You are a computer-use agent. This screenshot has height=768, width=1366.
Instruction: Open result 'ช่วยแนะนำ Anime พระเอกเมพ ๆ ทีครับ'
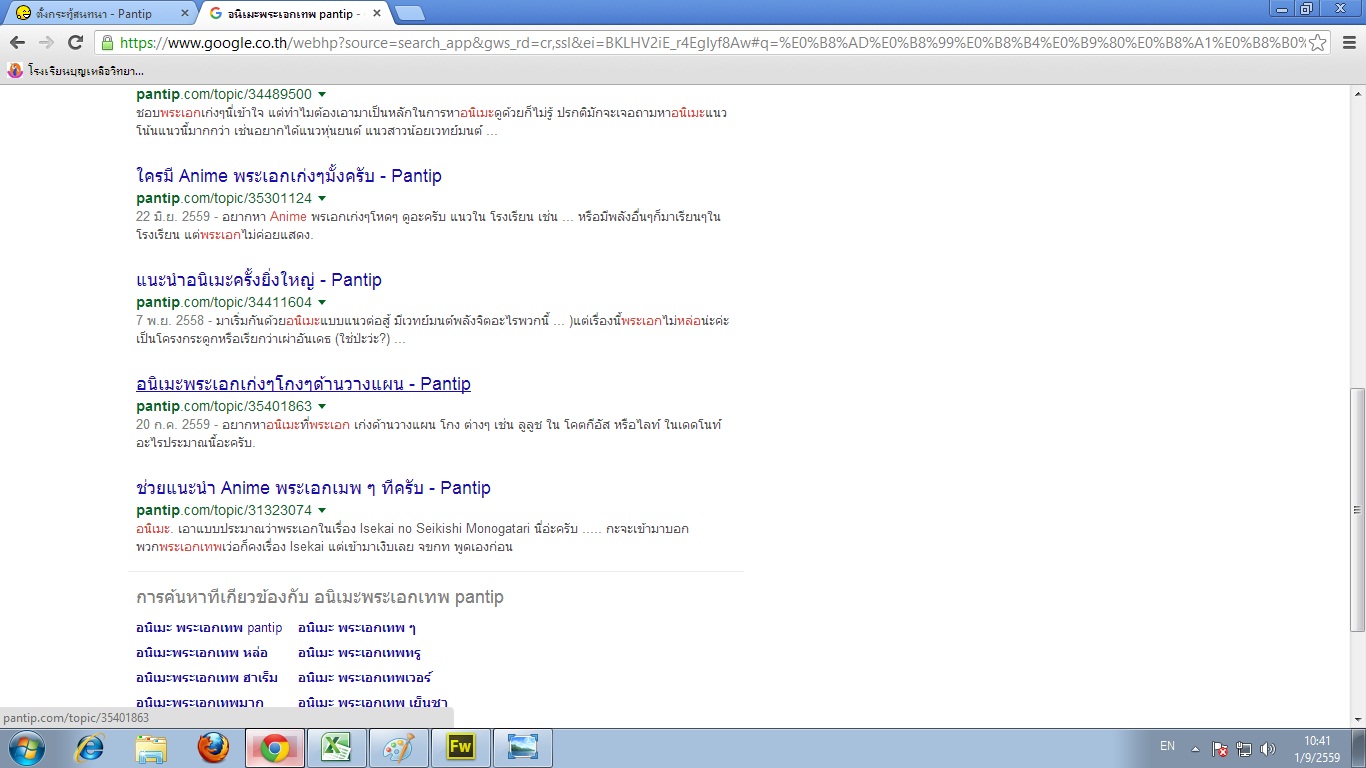coord(313,488)
